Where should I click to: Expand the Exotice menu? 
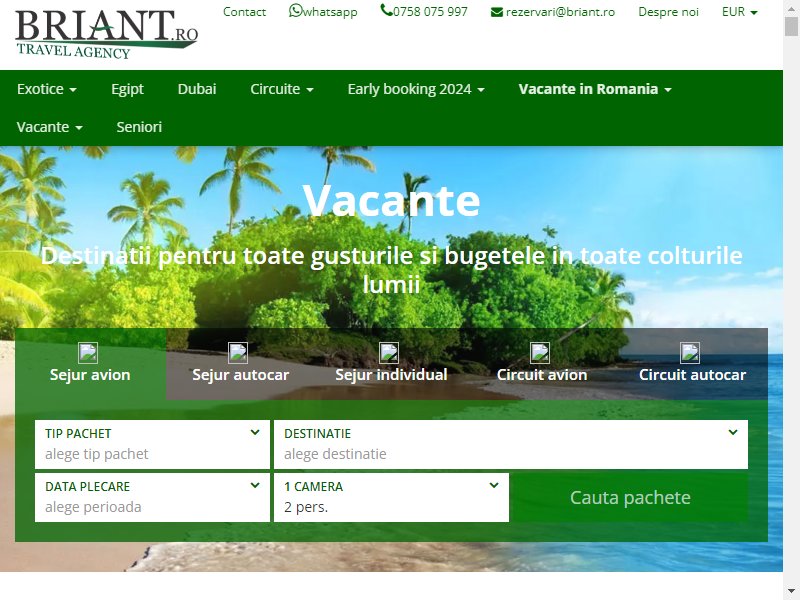(x=47, y=89)
